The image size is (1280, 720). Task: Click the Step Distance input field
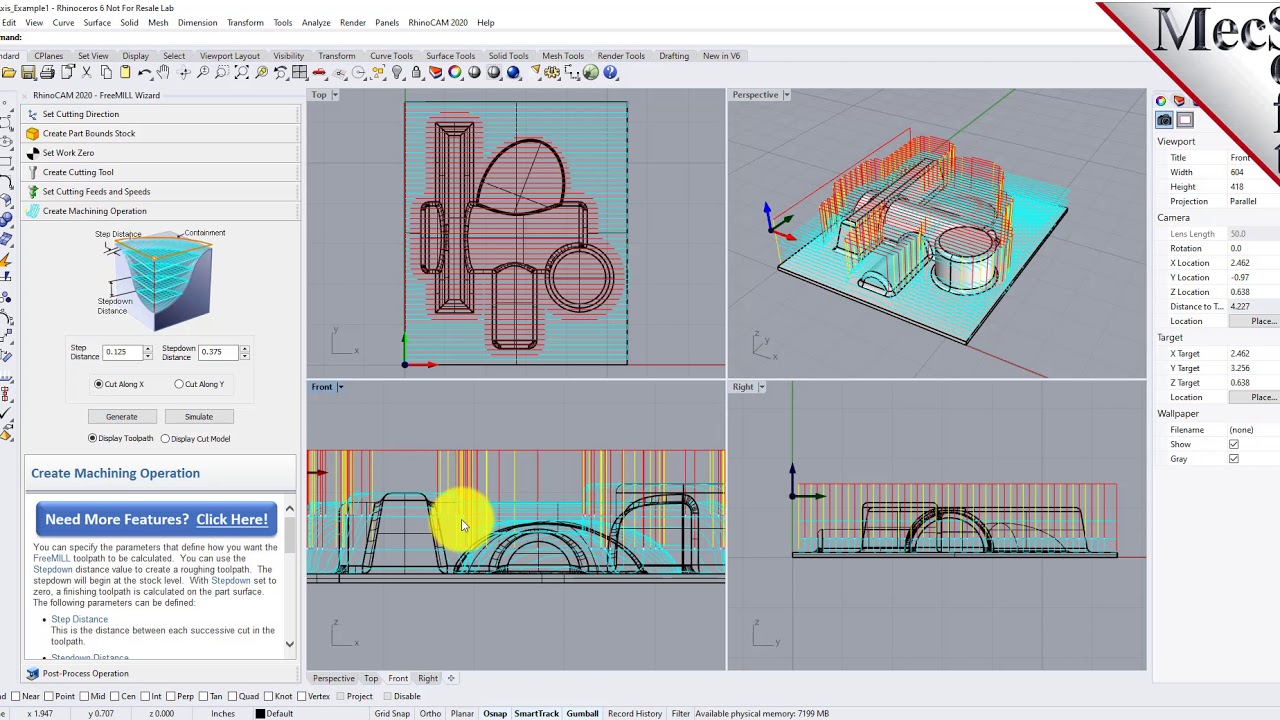[x=121, y=353]
